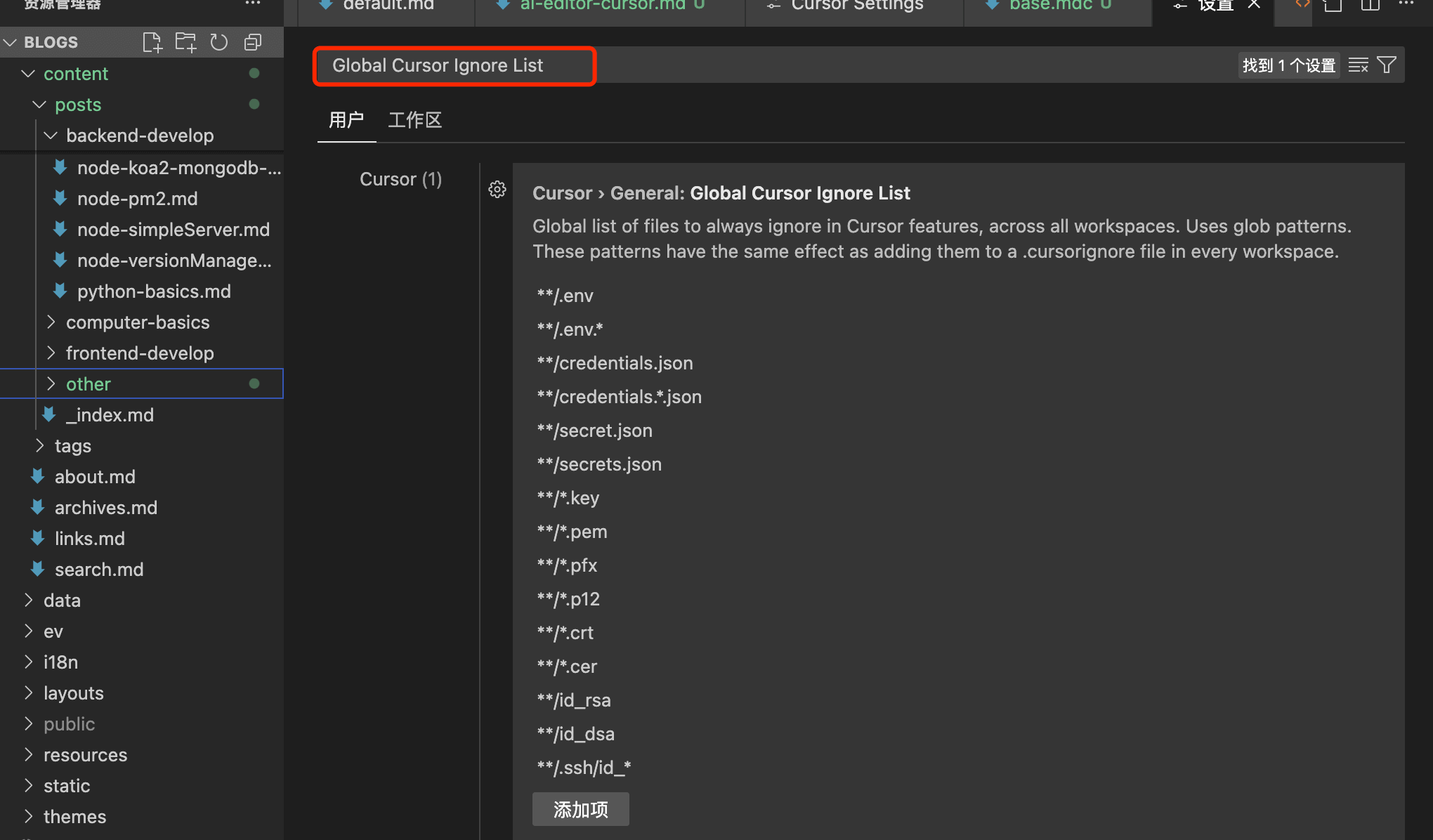The height and width of the screenshot is (840, 1433).
Task: Open links.md file
Action: coord(142,539)
